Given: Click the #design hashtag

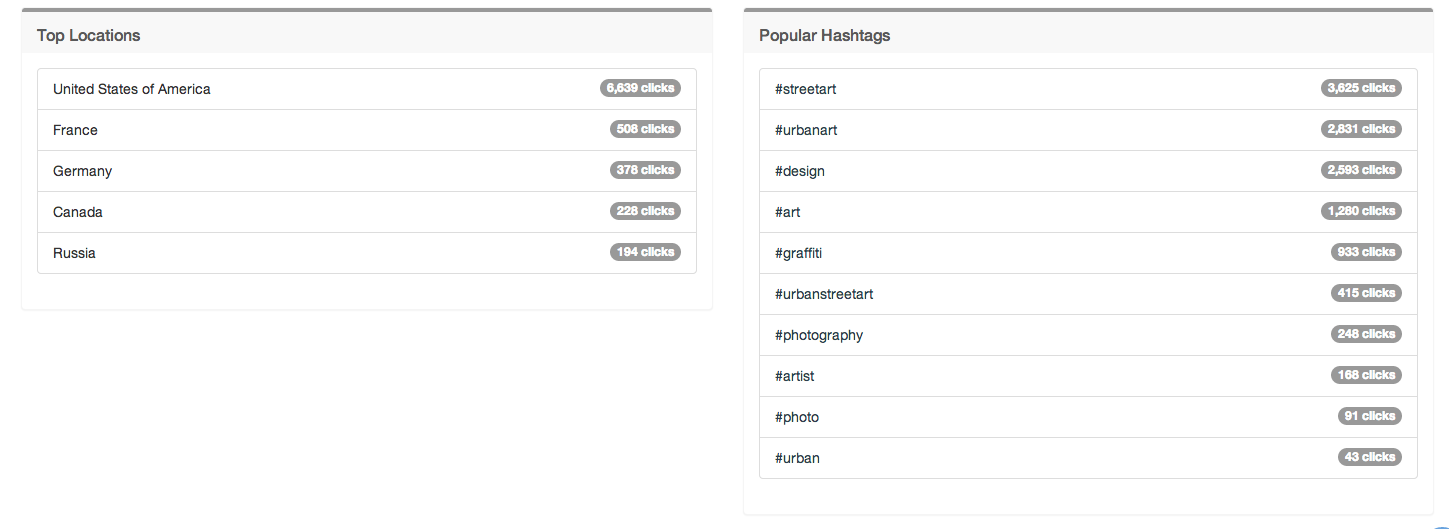Looking at the screenshot, I should click(x=800, y=171).
